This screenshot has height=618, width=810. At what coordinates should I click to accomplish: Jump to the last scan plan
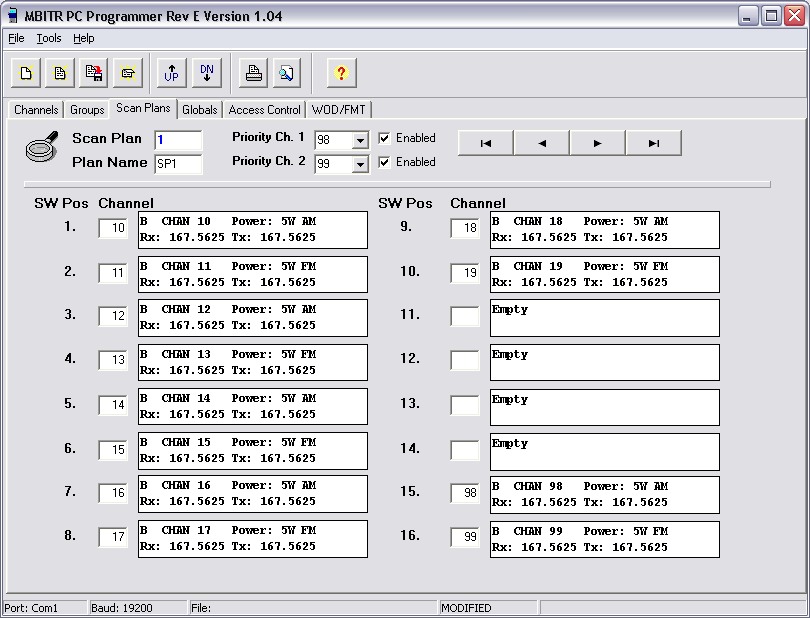[x=654, y=143]
